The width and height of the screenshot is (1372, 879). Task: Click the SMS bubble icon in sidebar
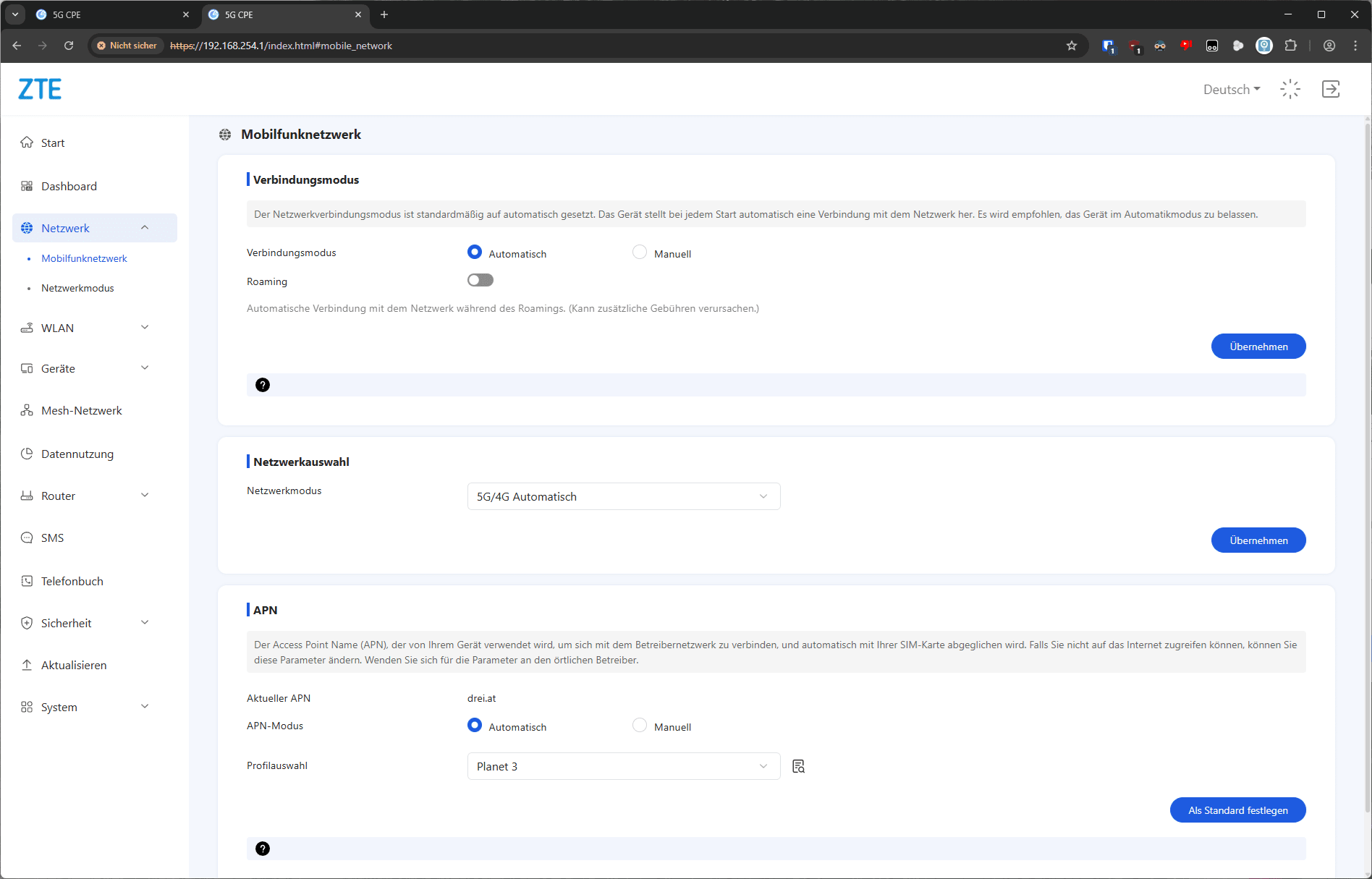[27, 538]
